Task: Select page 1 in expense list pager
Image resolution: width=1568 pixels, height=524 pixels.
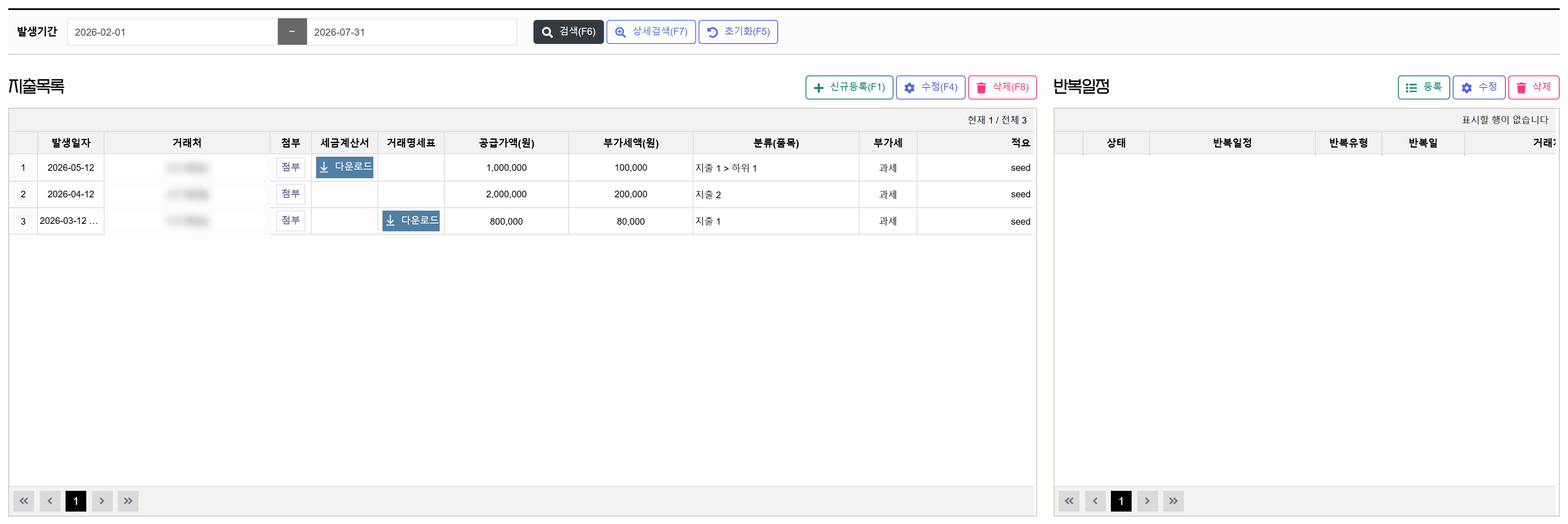Action: pos(76,501)
